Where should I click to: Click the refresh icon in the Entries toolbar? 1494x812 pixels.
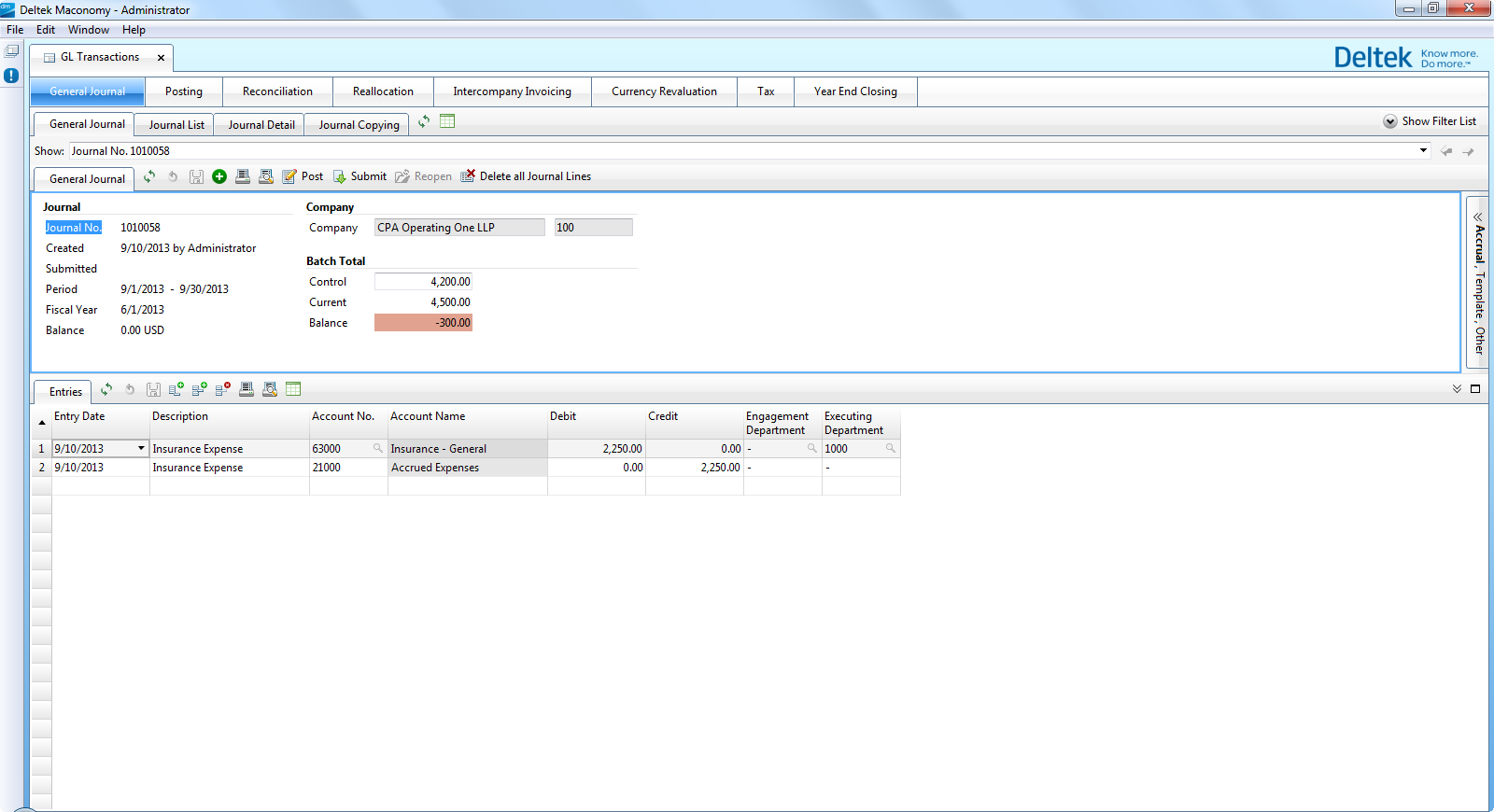(x=106, y=389)
